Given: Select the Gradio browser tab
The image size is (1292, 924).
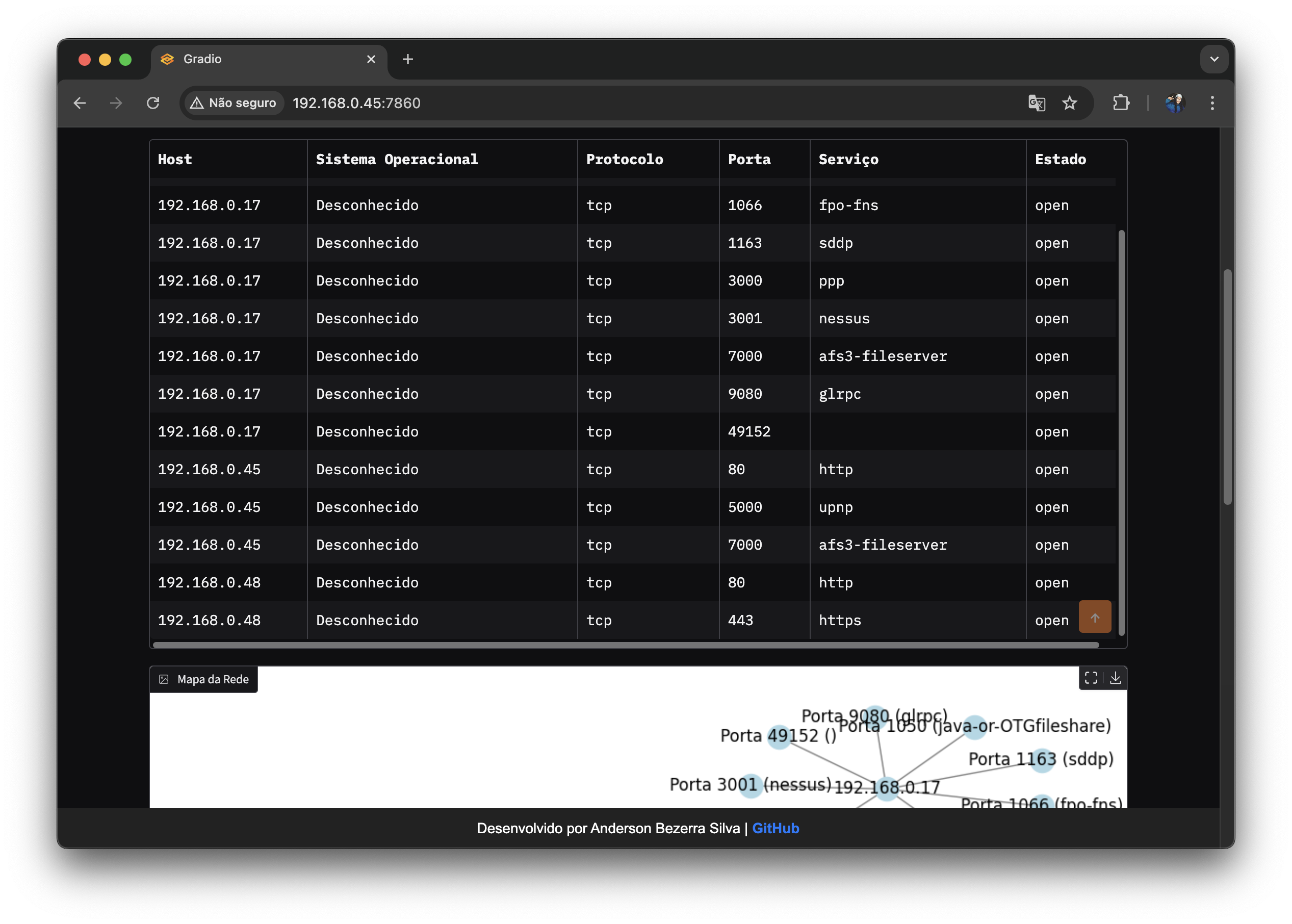Looking at the screenshot, I should click(x=269, y=59).
